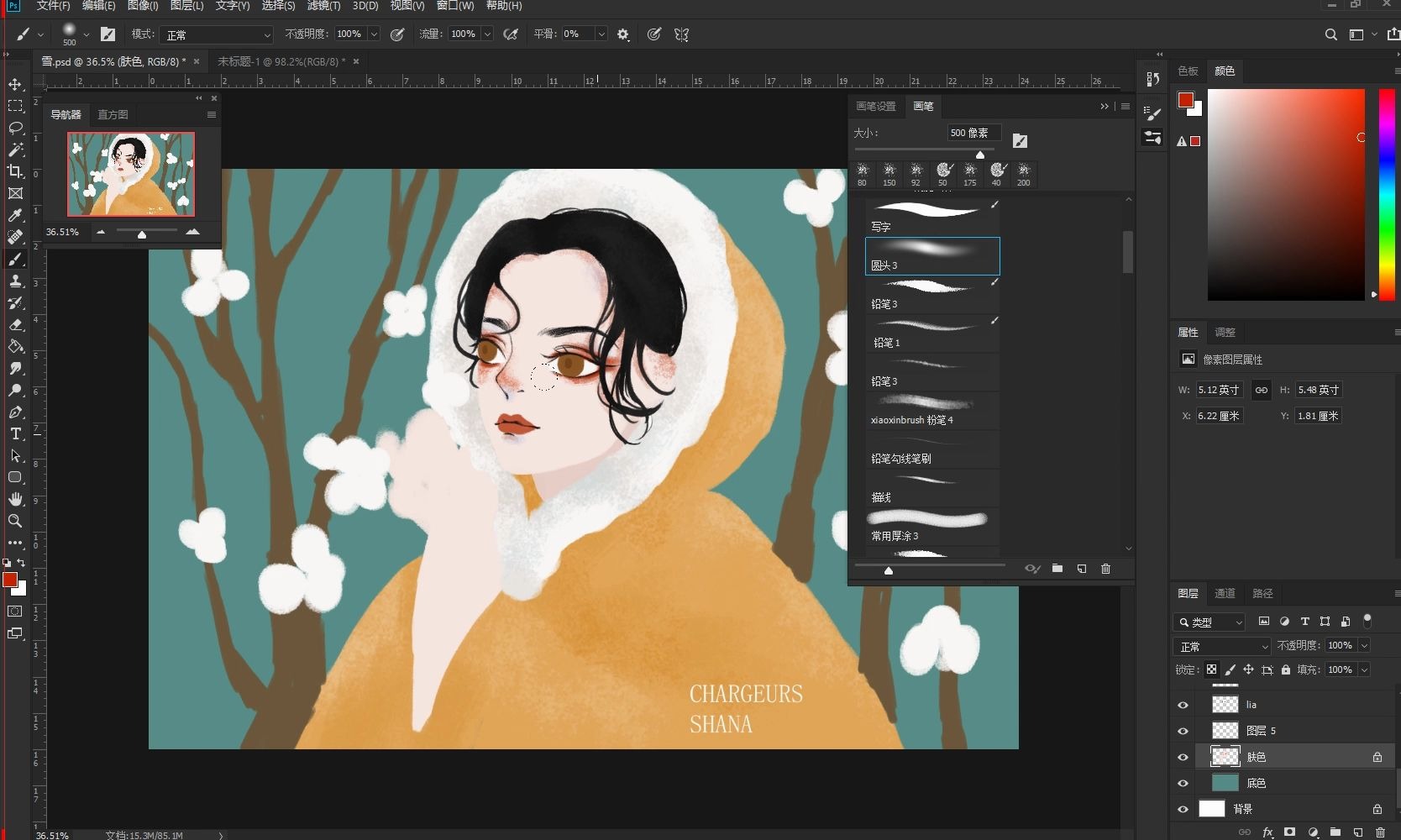Click the create new layer button

pos(1357,832)
